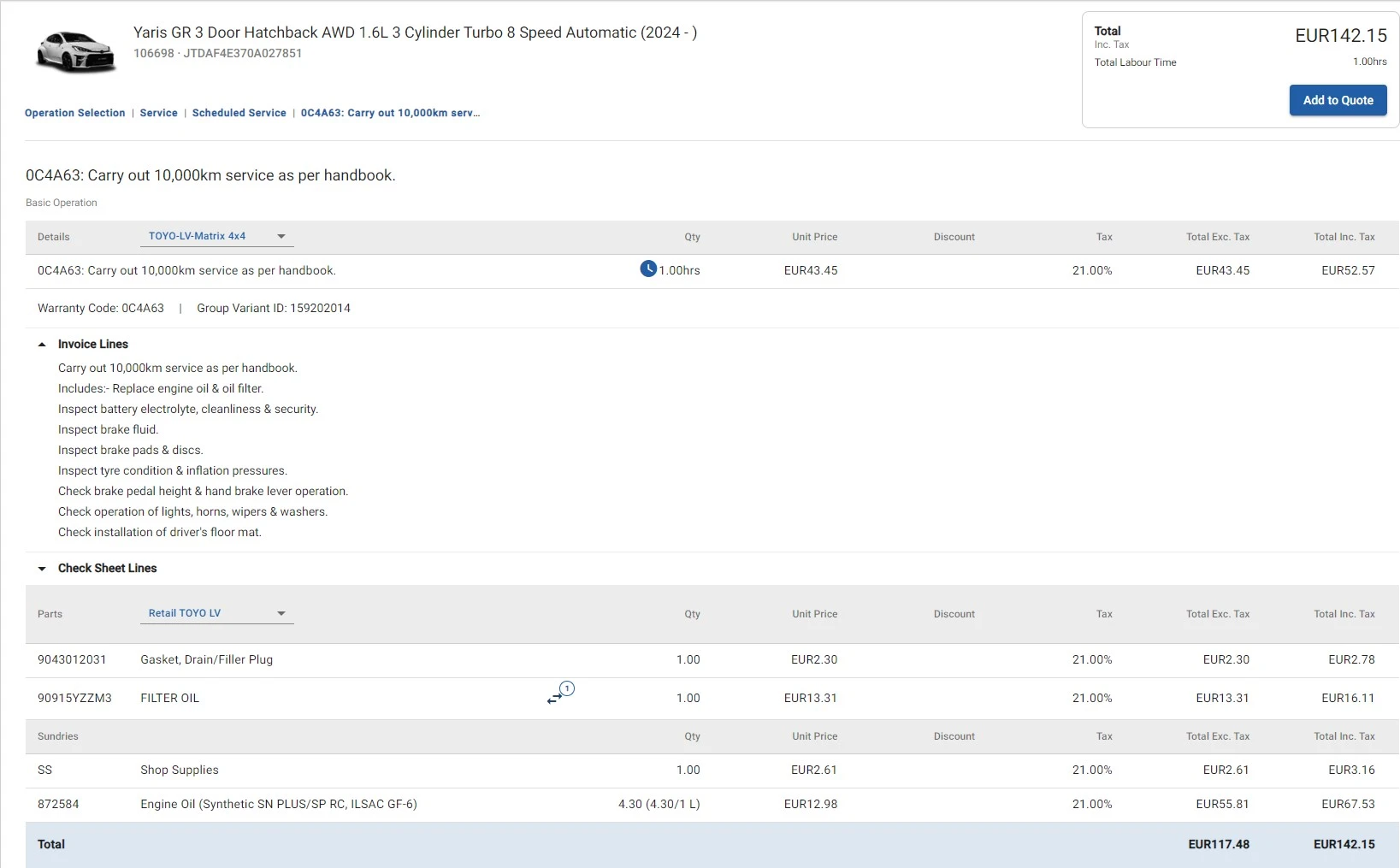This screenshot has height=868, width=1400.
Task: Click sundry code 872584
Action: coord(58,804)
